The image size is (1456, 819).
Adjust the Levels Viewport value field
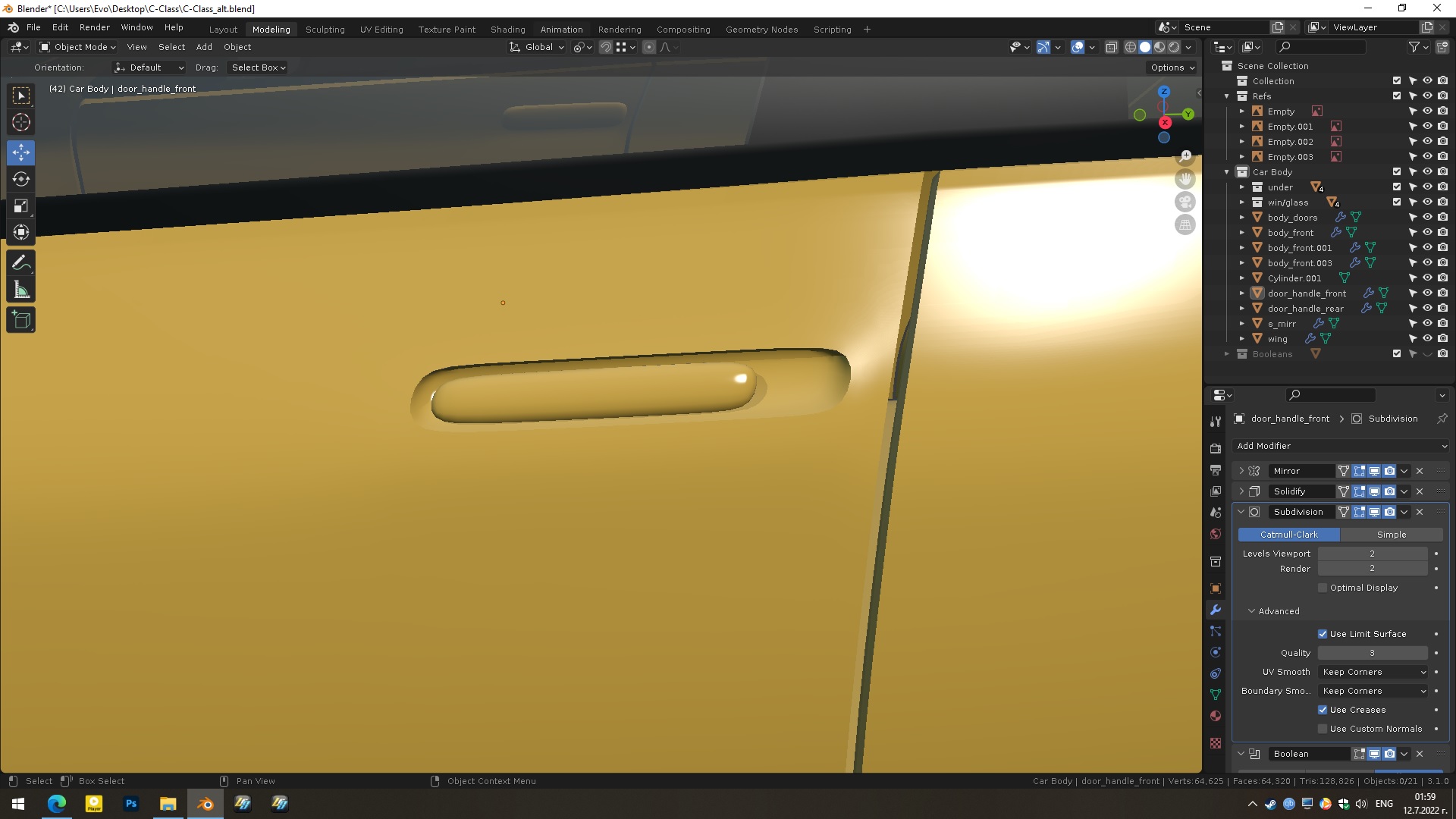(1372, 554)
